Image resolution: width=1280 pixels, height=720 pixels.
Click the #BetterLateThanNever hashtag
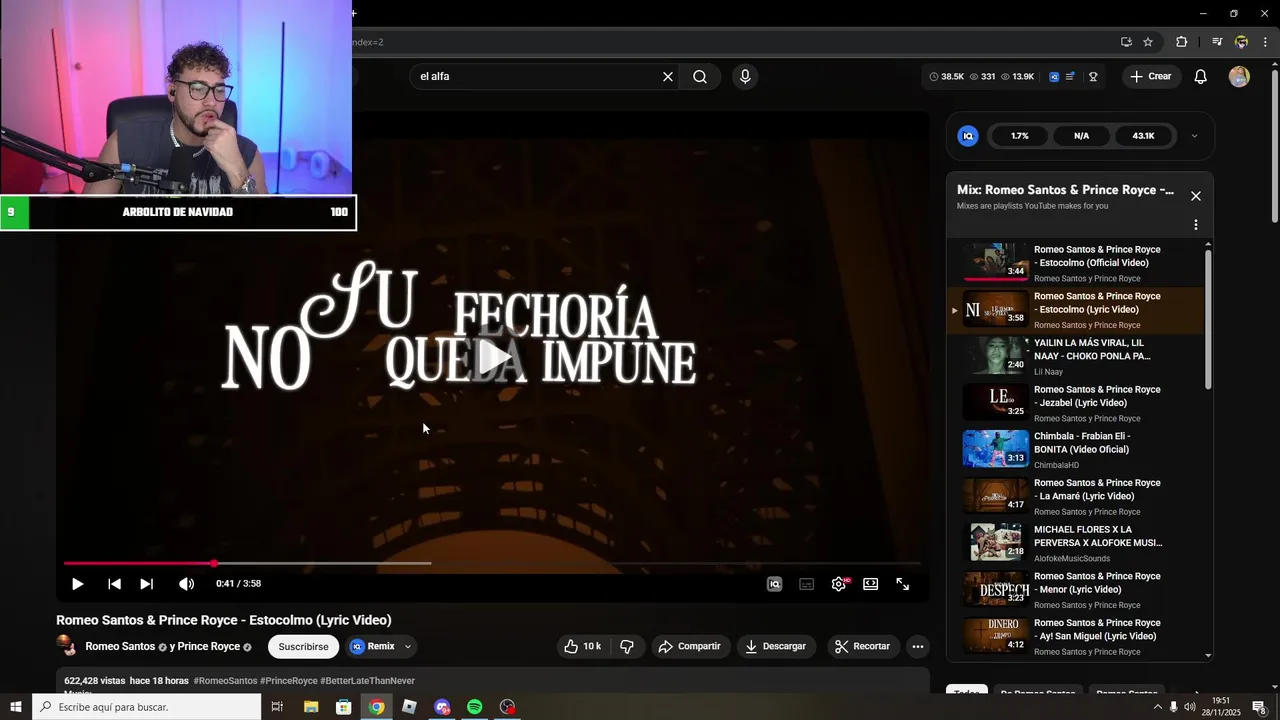367,681
